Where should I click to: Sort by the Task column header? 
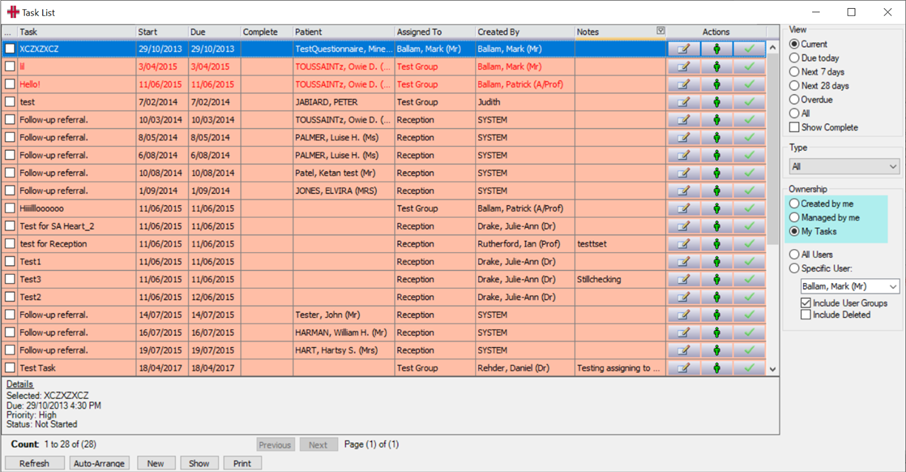pyautogui.click(x=76, y=32)
